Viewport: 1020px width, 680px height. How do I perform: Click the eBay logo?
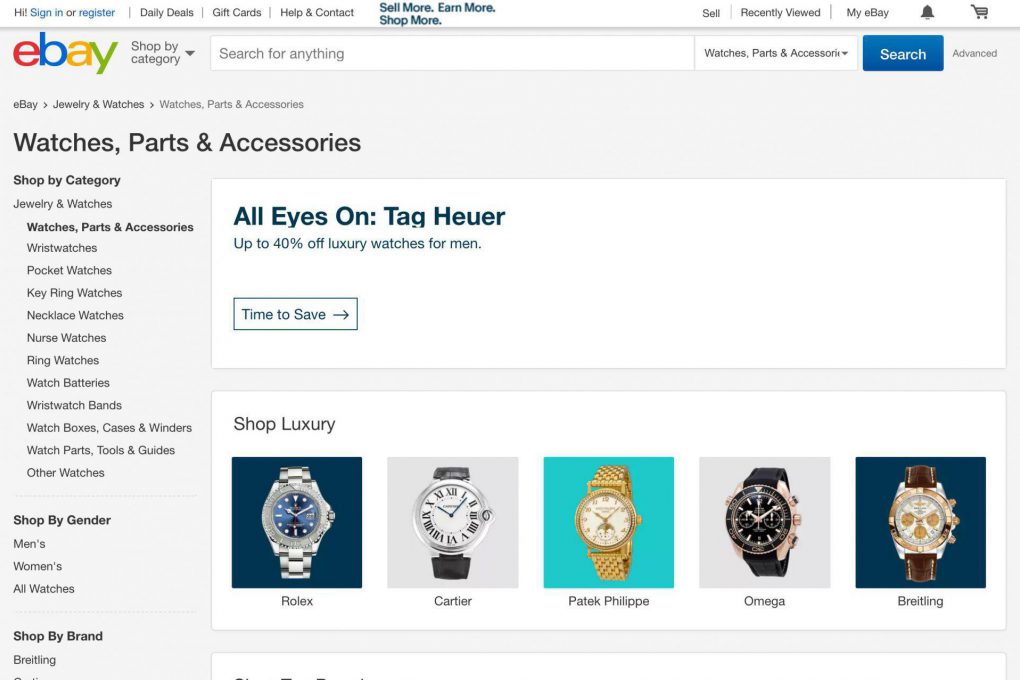[x=65, y=53]
